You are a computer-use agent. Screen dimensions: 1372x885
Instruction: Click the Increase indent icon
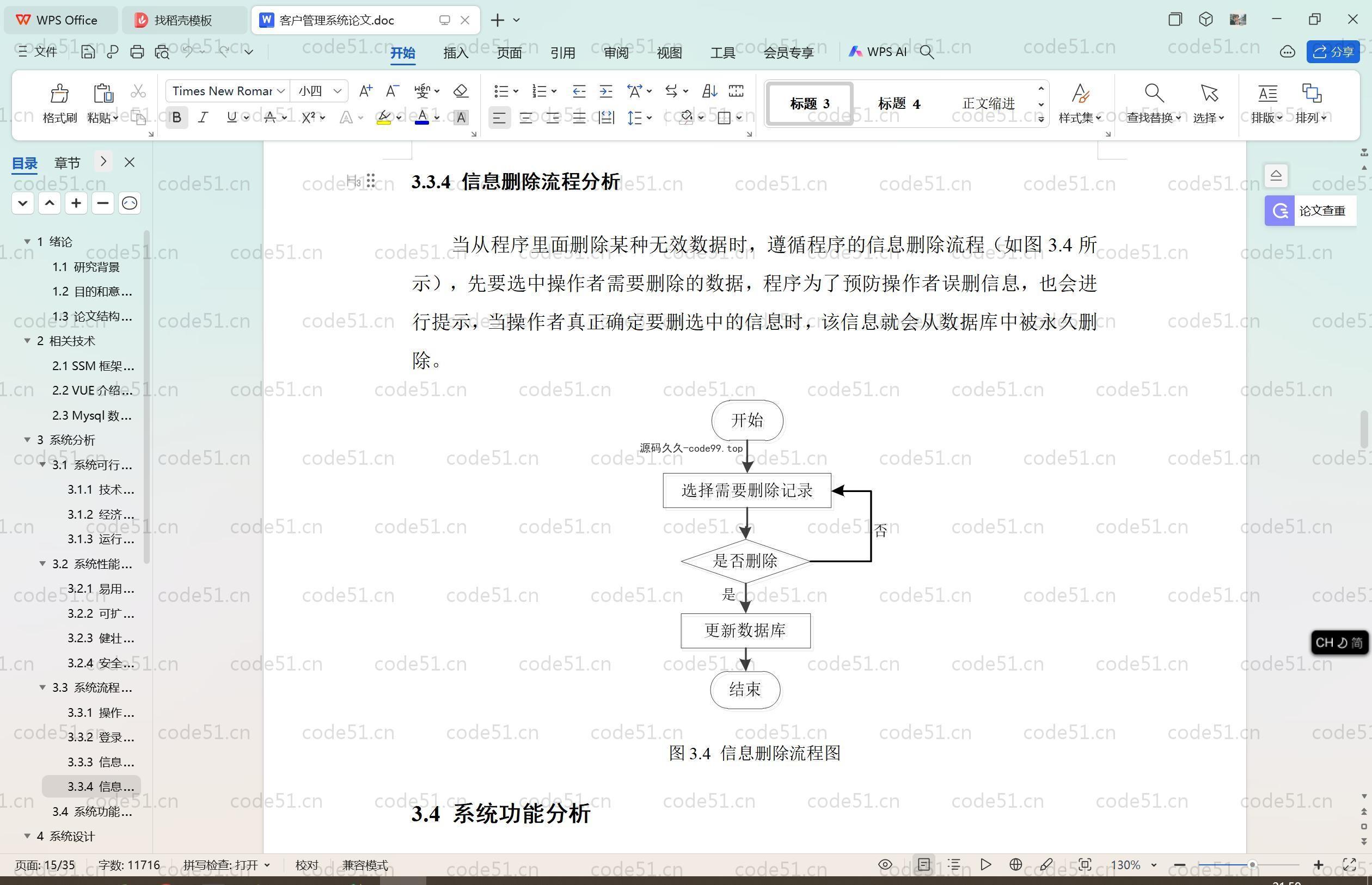[x=606, y=91]
